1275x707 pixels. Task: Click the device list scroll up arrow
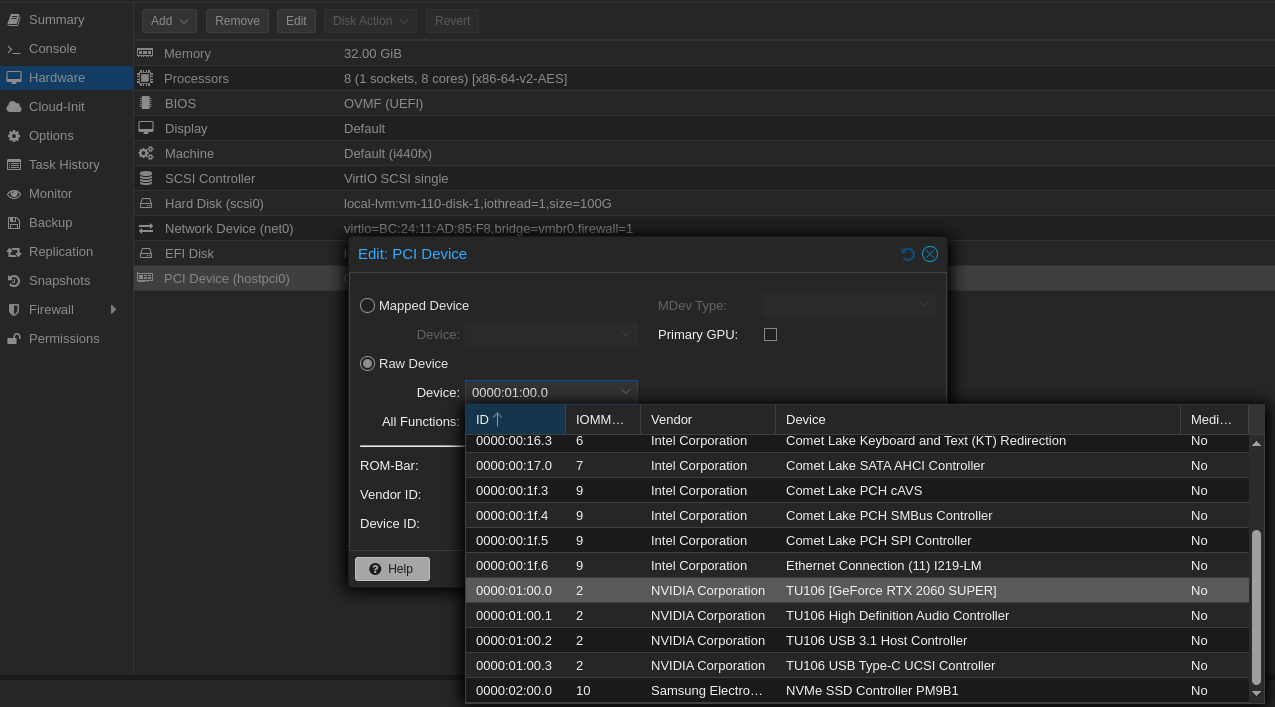click(x=1257, y=443)
